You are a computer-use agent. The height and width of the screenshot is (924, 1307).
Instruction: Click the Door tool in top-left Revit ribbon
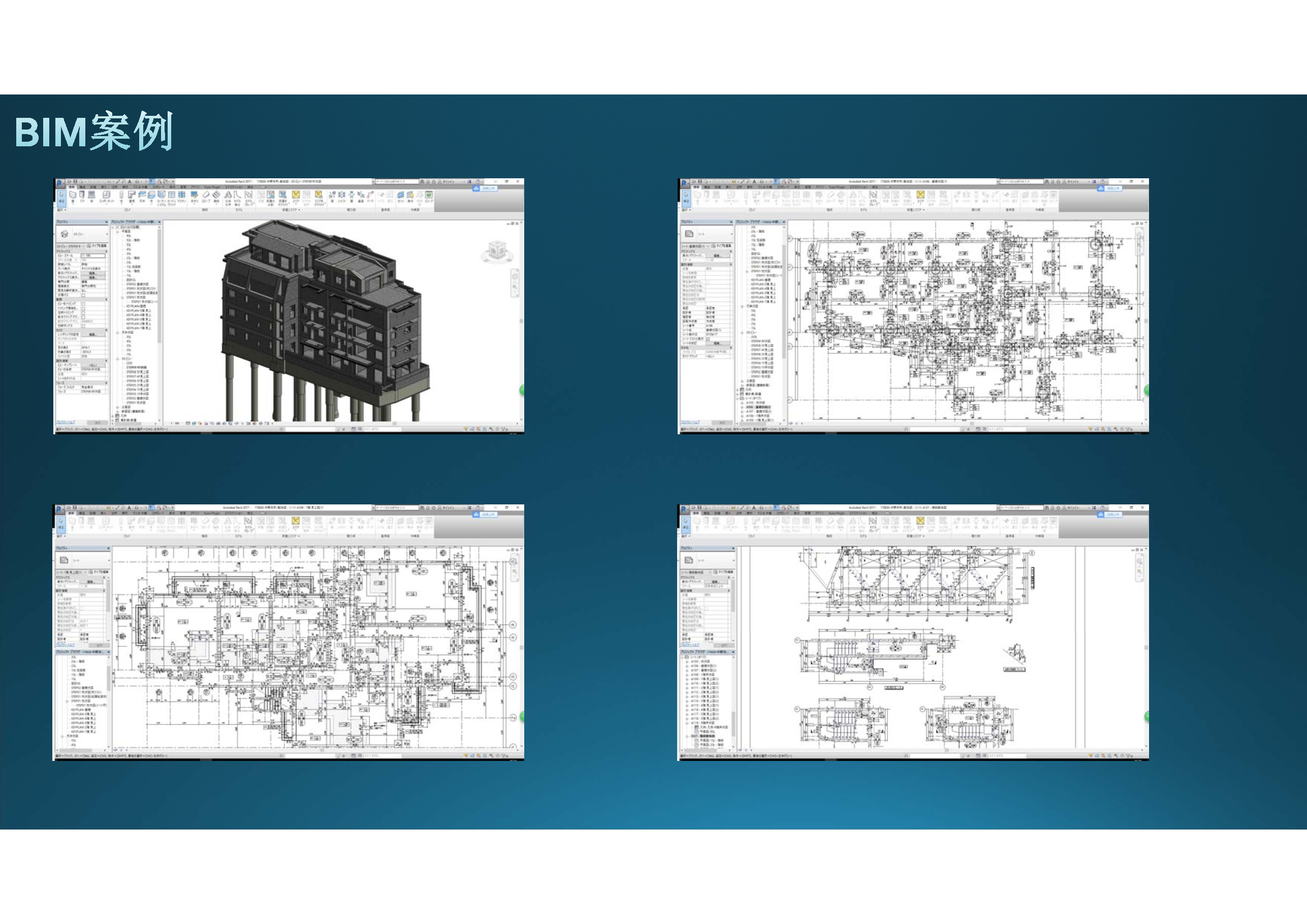[82, 195]
